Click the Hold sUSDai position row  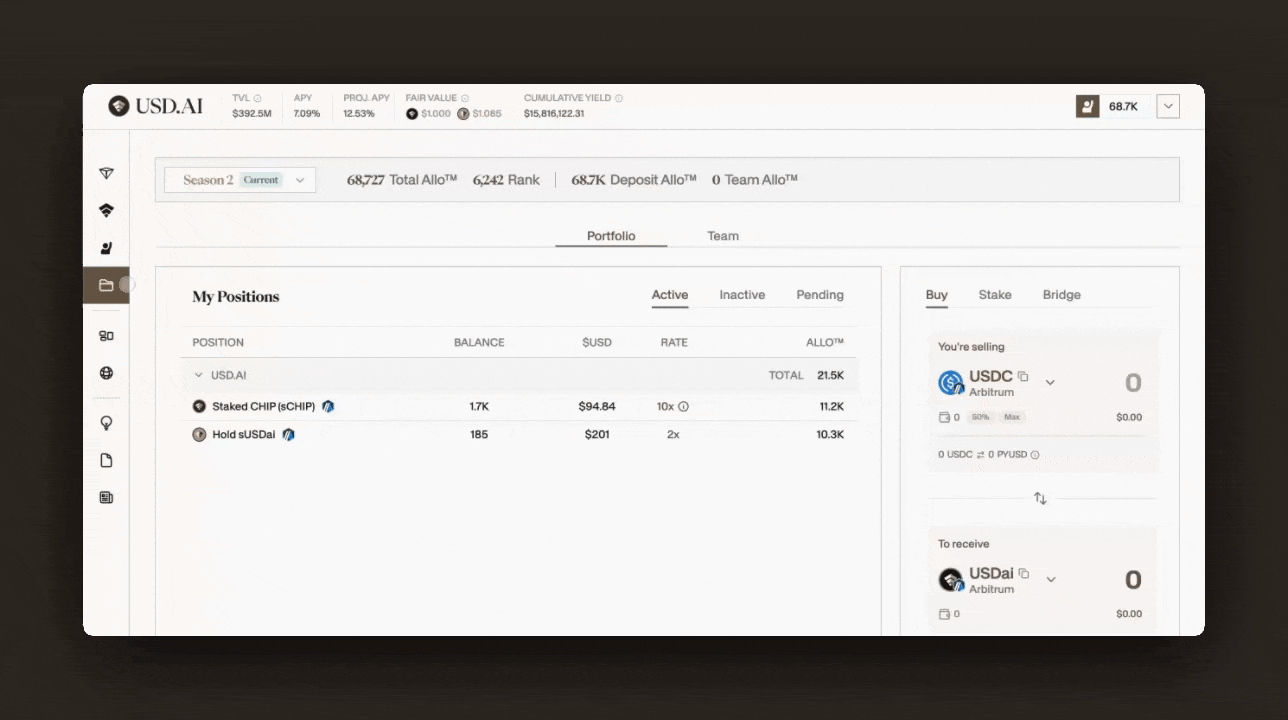coord(519,435)
